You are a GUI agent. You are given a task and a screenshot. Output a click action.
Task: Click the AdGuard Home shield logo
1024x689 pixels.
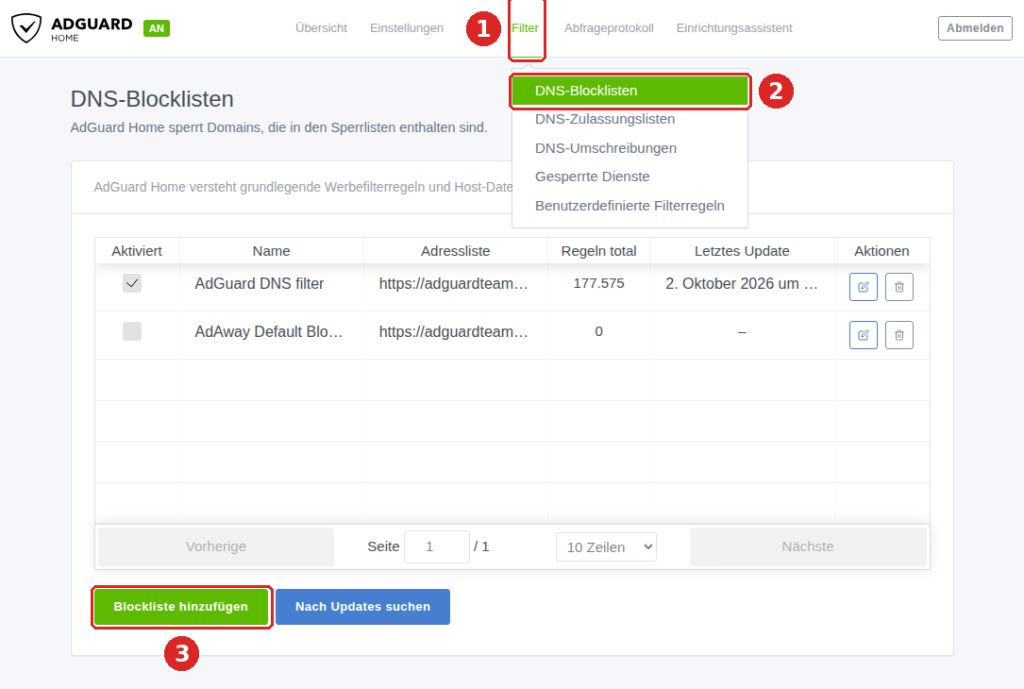point(26,28)
